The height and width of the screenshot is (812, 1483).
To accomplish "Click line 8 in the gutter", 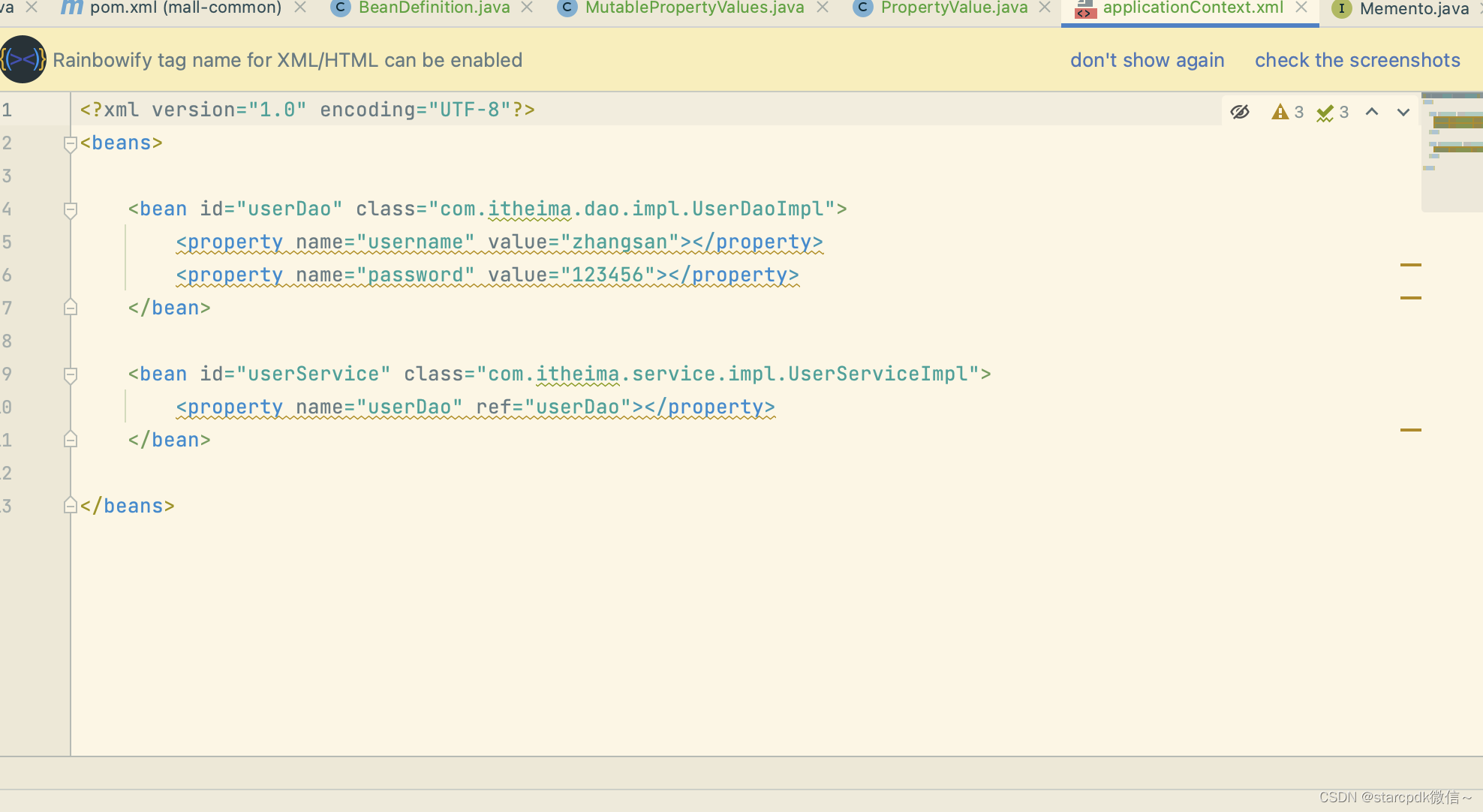I will (x=8, y=341).
